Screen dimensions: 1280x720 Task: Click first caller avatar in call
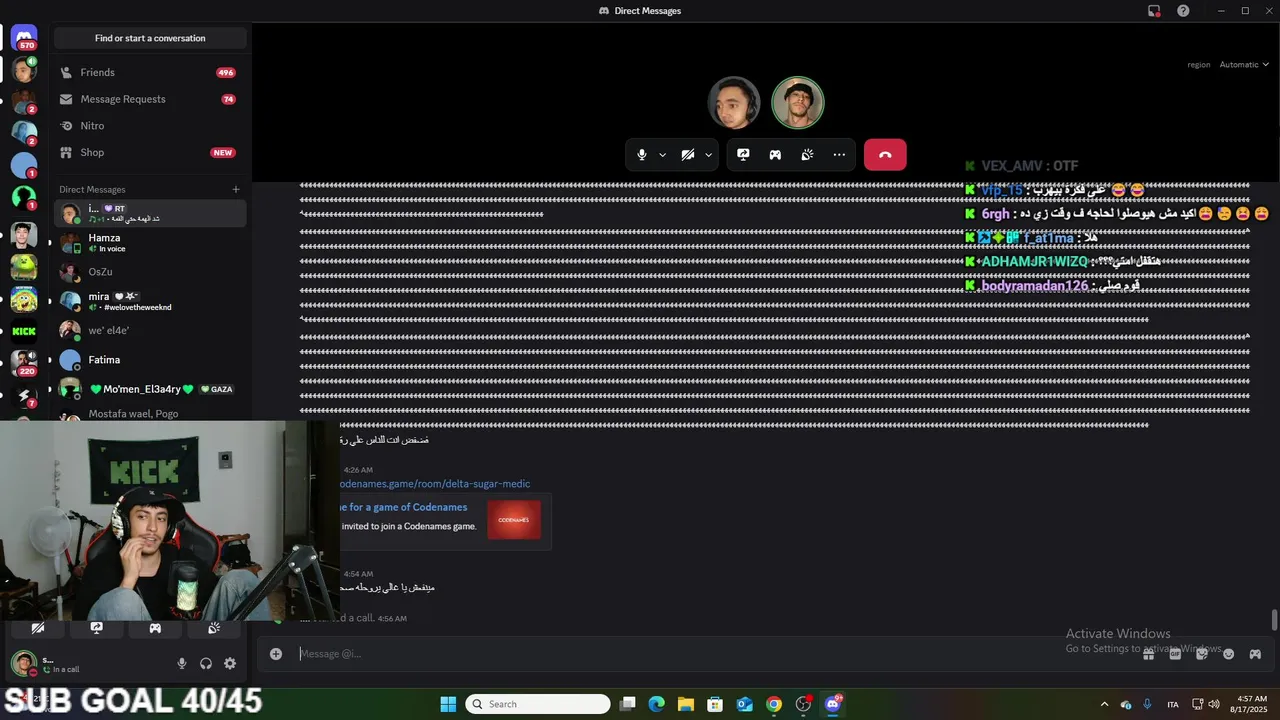tap(734, 103)
